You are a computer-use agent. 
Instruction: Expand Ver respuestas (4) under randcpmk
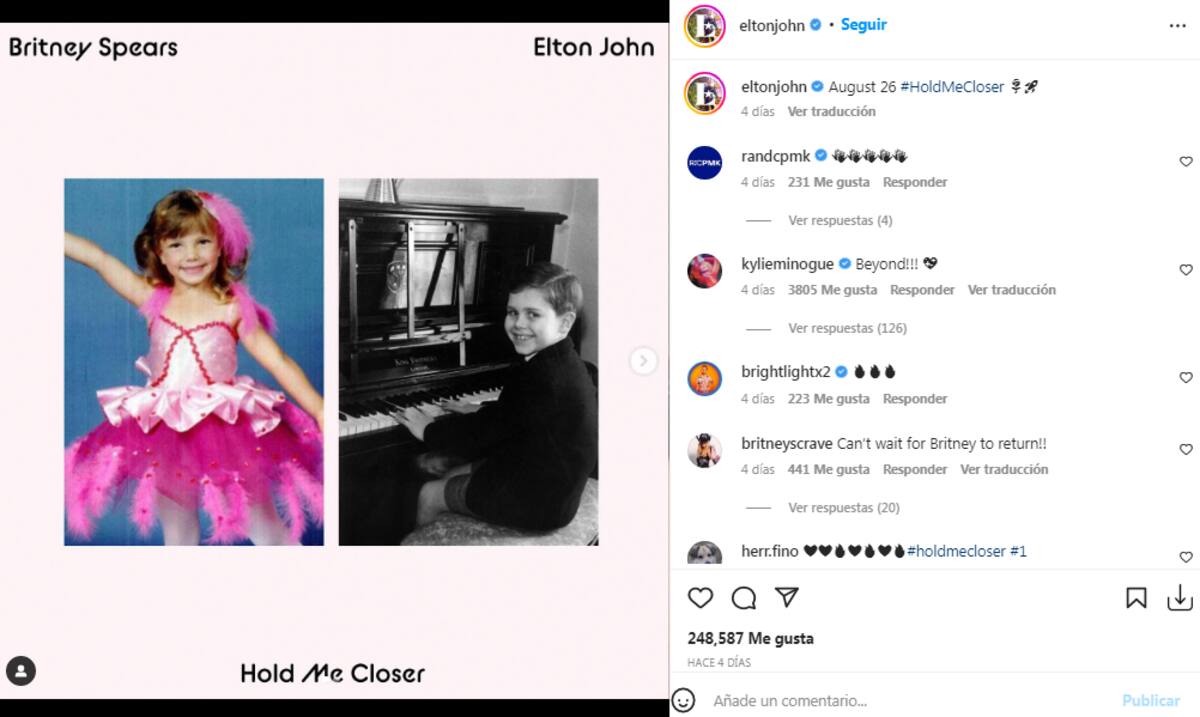[x=840, y=220]
